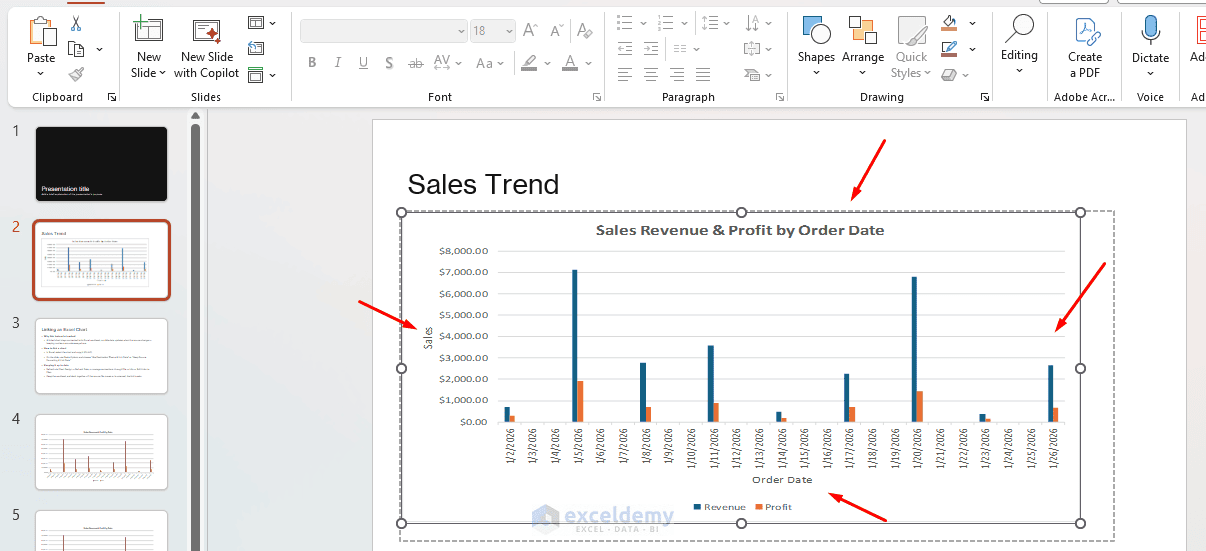
Task: Click the Revenue legend entry
Action: click(719, 507)
